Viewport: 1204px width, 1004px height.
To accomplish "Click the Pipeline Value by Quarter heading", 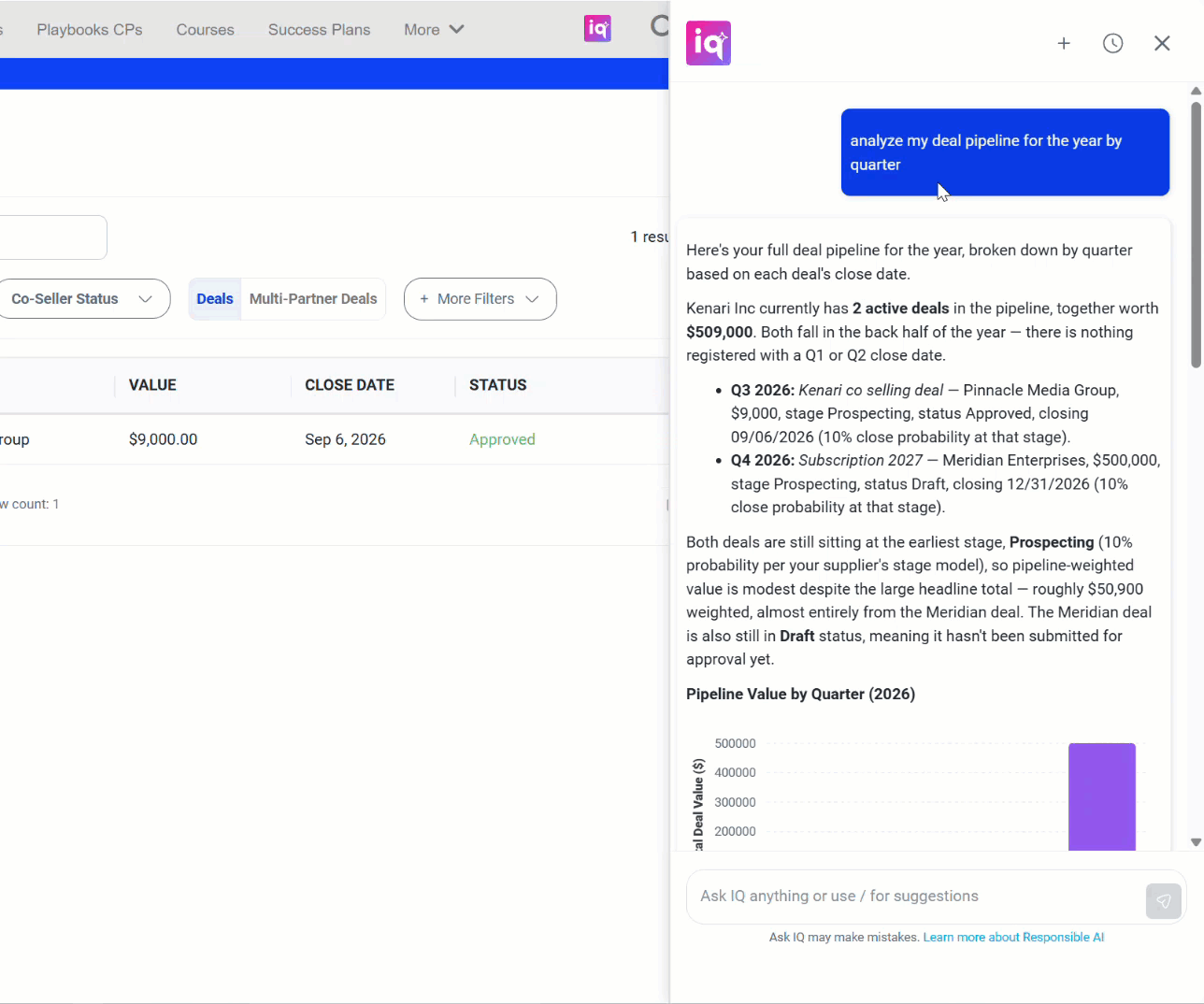I will tap(800, 695).
